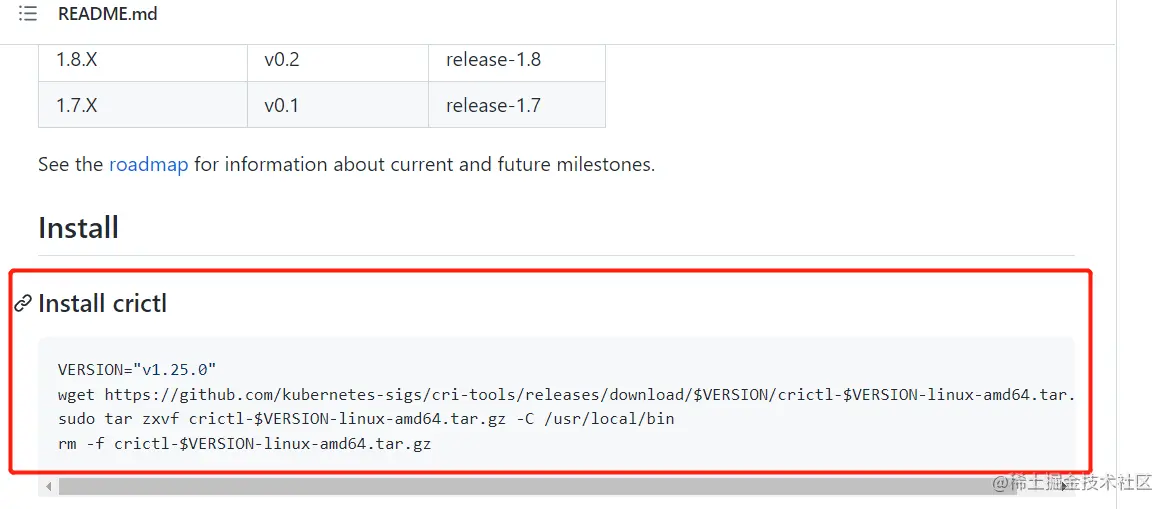Viewport: 1169px width, 509px height.
Task: Click the left arrow of the code block's horizontal scrollbar
Action: [49, 487]
